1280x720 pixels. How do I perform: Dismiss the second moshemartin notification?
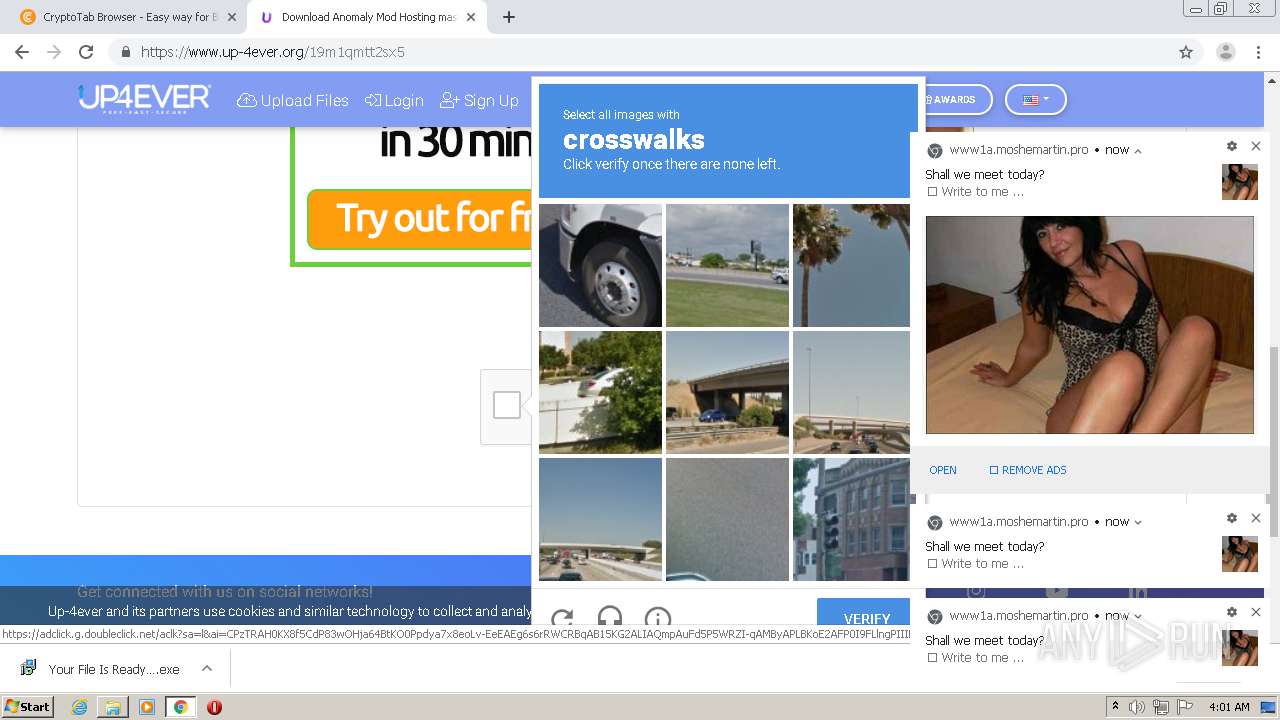click(1256, 518)
